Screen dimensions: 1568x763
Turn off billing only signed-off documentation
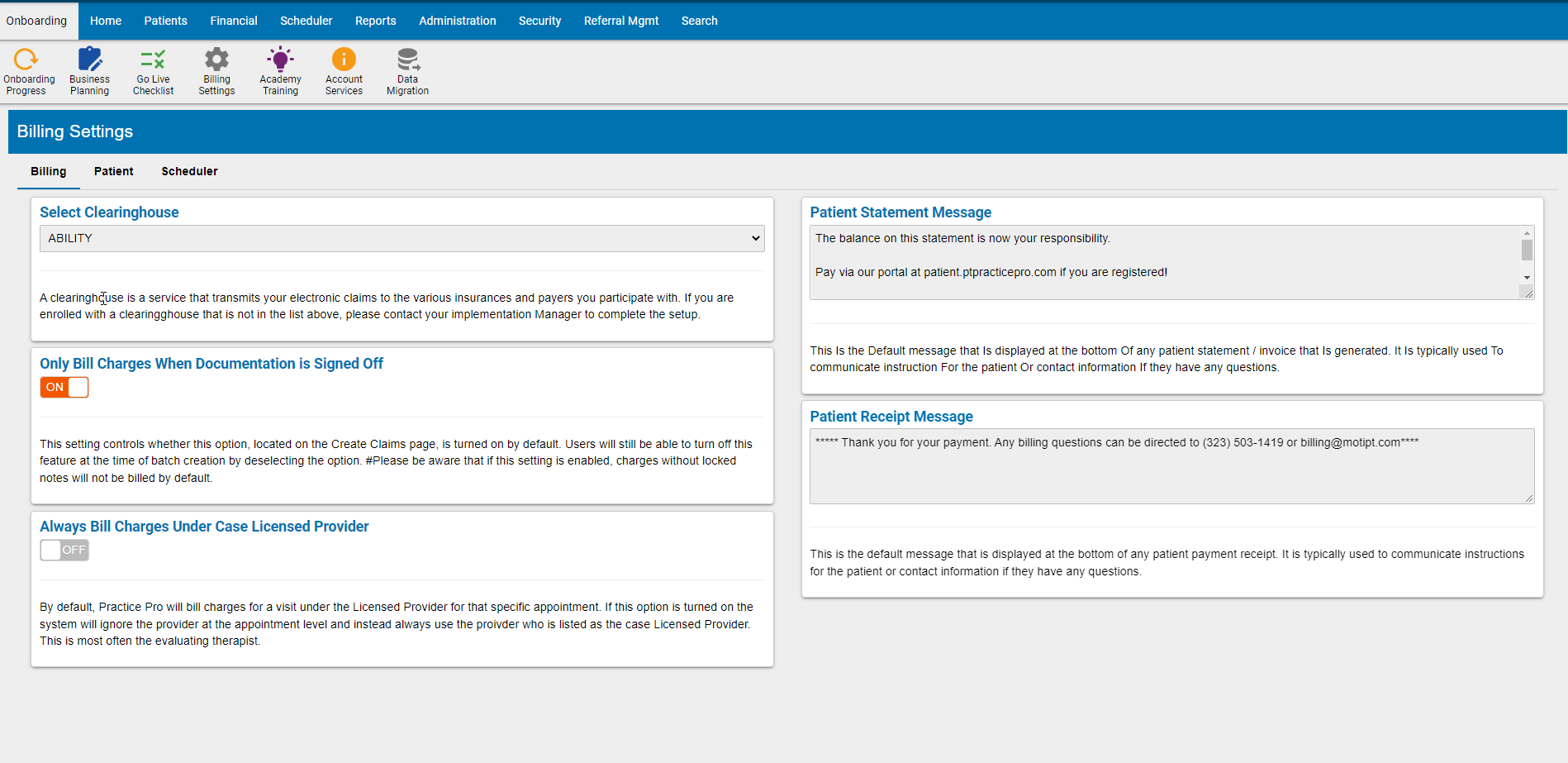tap(64, 387)
